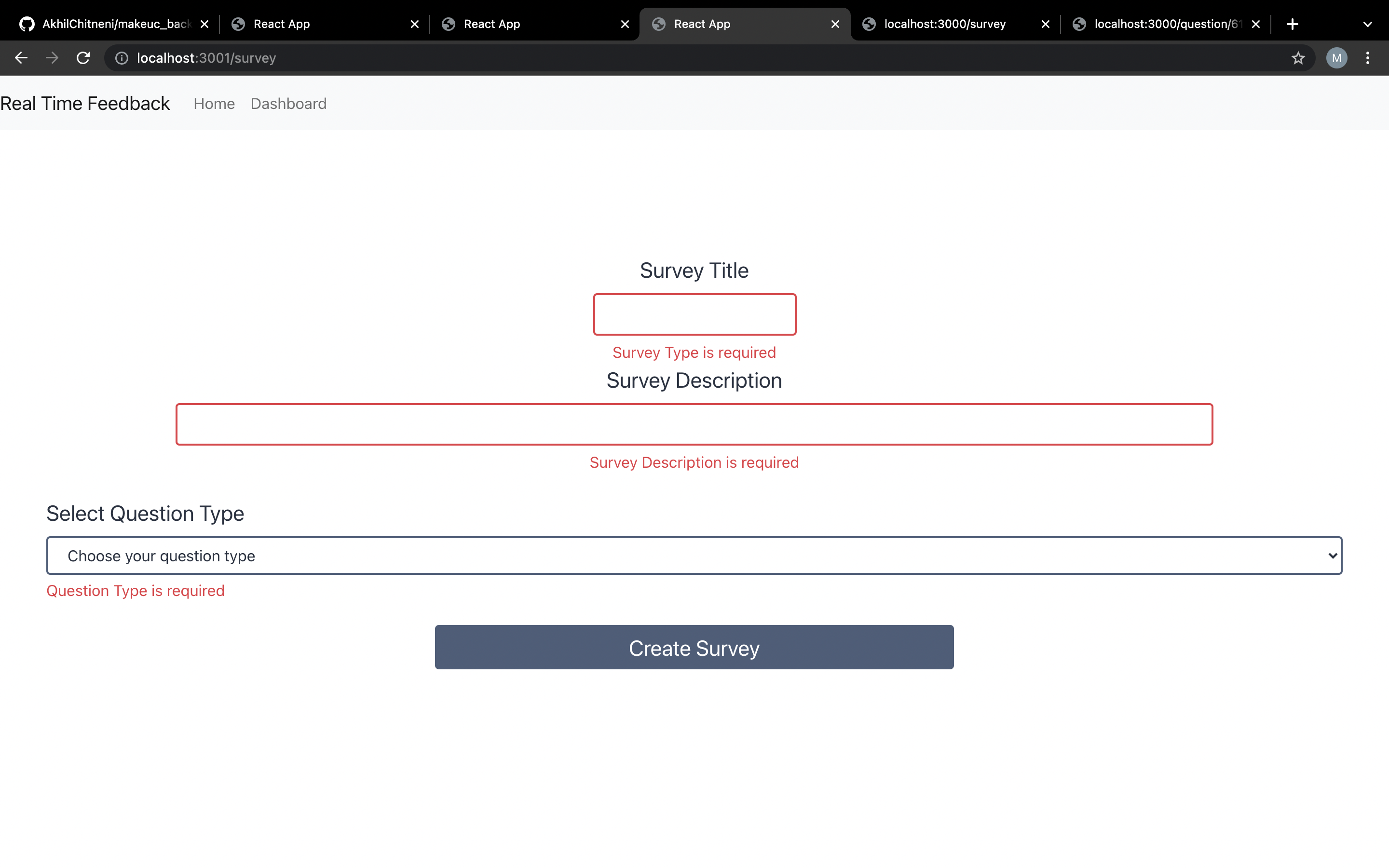This screenshot has height=868, width=1389.
Task: Open a new tab with plus icon
Action: [x=1293, y=24]
